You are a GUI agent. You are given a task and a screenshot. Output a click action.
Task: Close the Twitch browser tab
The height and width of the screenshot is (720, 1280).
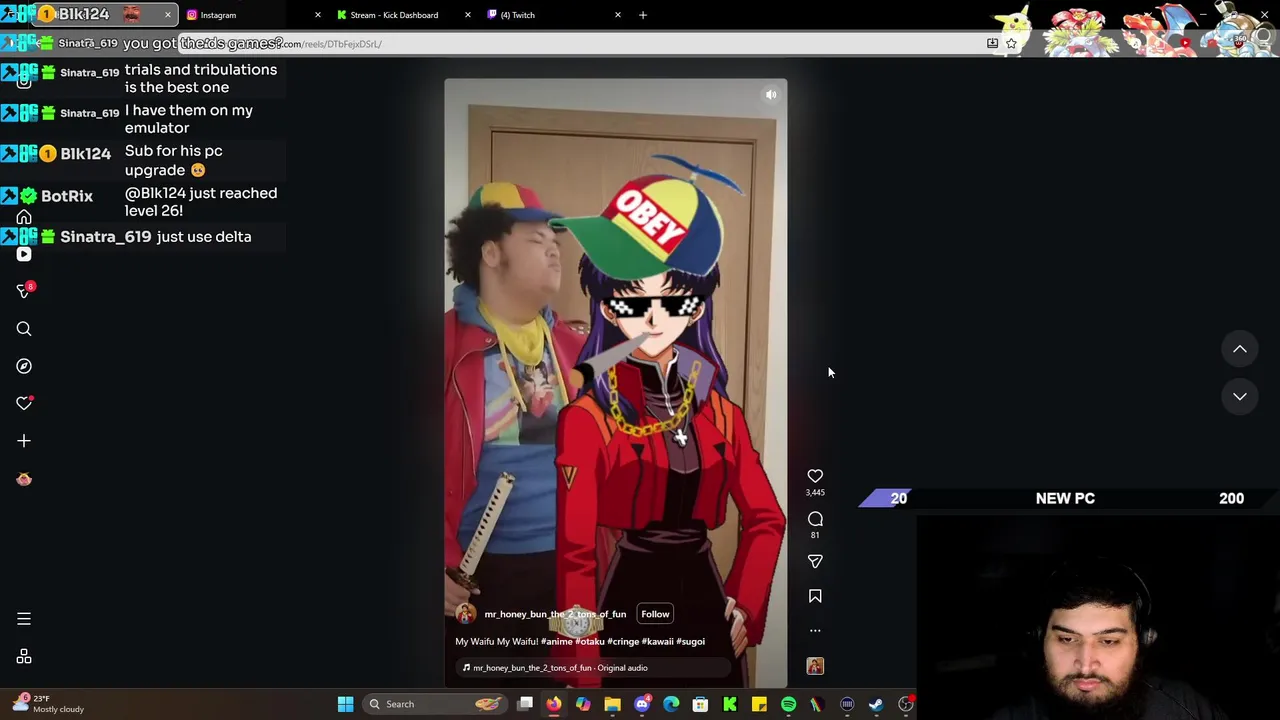618,15
